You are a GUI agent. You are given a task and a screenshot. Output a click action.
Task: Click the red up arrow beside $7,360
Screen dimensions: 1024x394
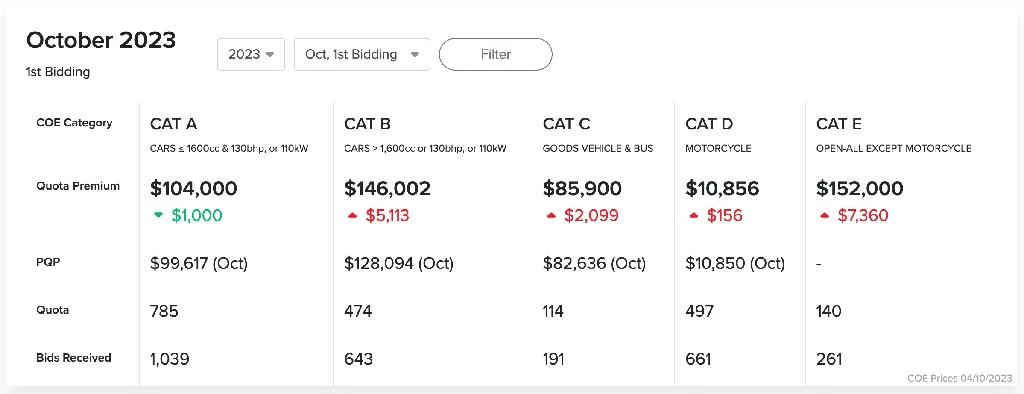(825, 216)
